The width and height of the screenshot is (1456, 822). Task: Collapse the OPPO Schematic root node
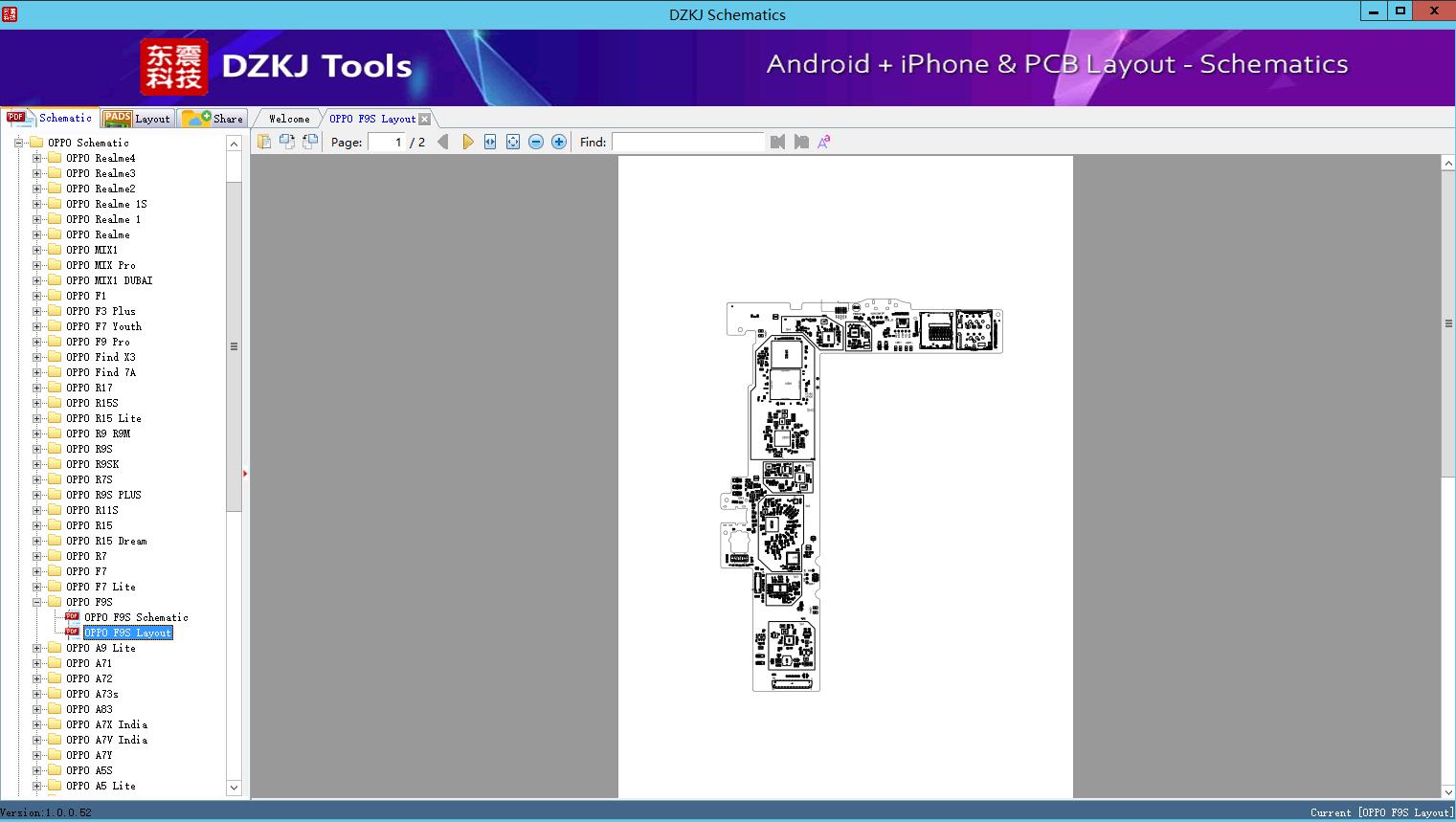pyautogui.click(x=18, y=143)
